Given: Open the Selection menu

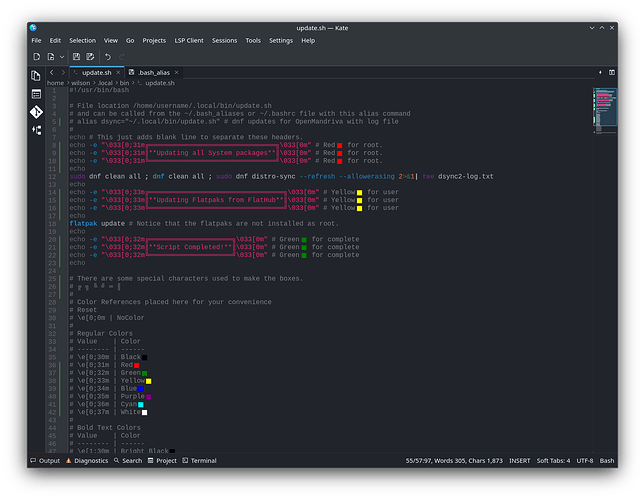Looking at the screenshot, I should (82, 41).
